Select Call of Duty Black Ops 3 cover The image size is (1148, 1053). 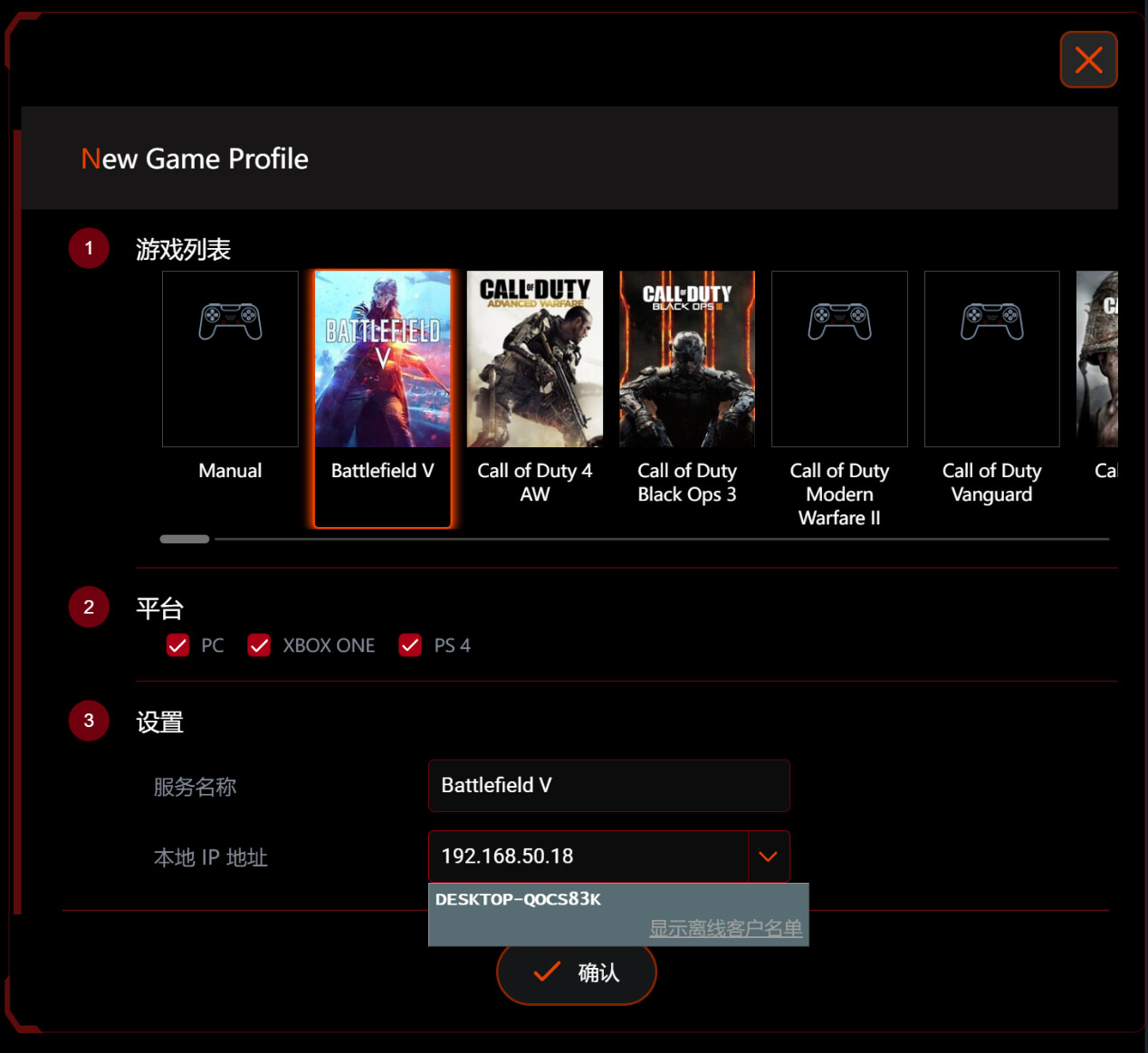tap(686, 359)
